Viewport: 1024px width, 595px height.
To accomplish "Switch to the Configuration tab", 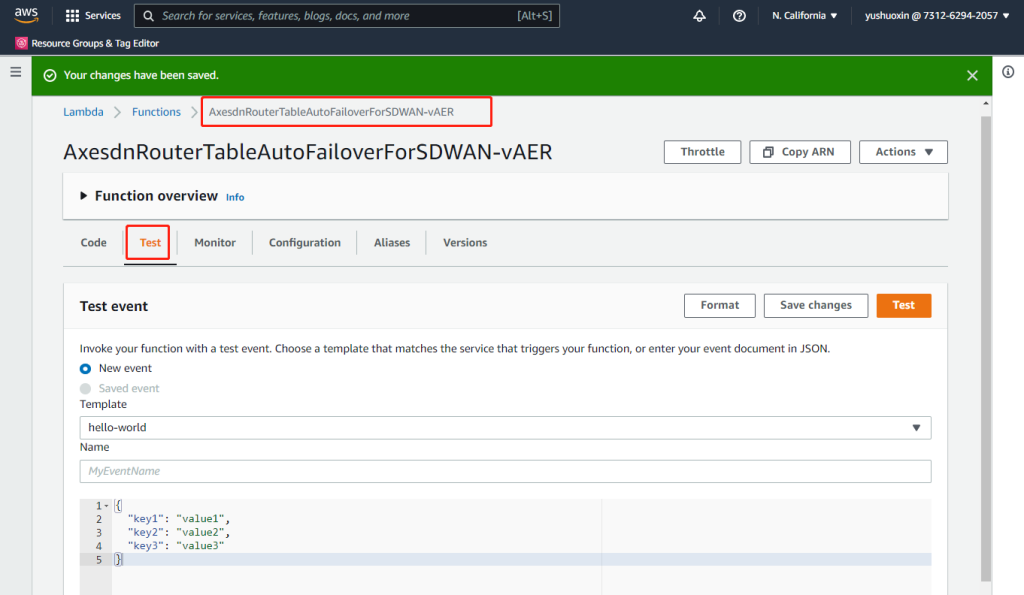I will pyautogui.click(x=305, y=243).
